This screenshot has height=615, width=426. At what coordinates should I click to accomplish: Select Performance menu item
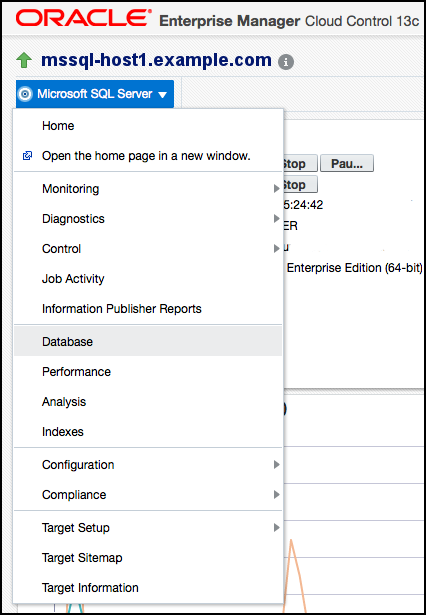[x=148, y=372]
